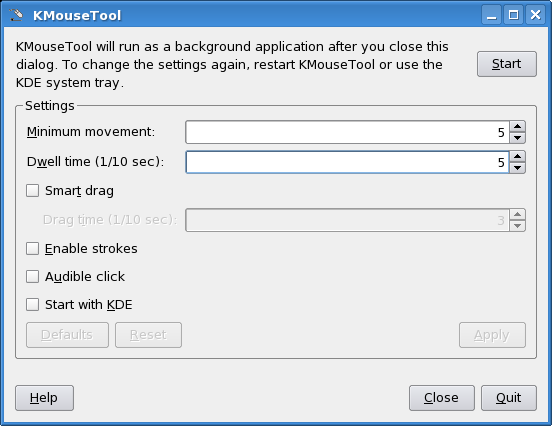This screenshot has width=552, height=426.
Task: Click inside the Dwell time field
Action: (347, 162)
